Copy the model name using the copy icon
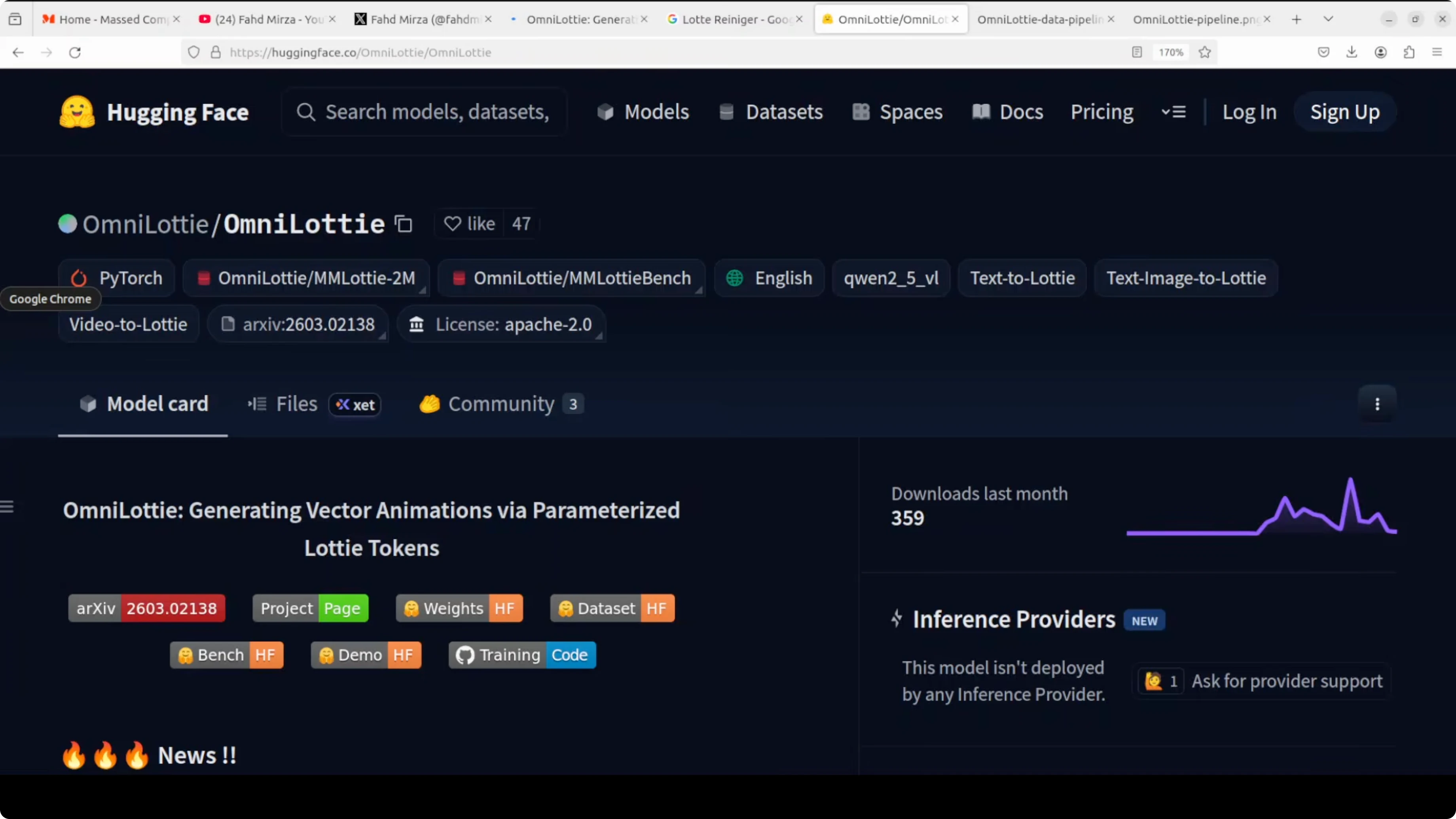This screenshot has width=1456, height=819. click(x=403, y=224)
